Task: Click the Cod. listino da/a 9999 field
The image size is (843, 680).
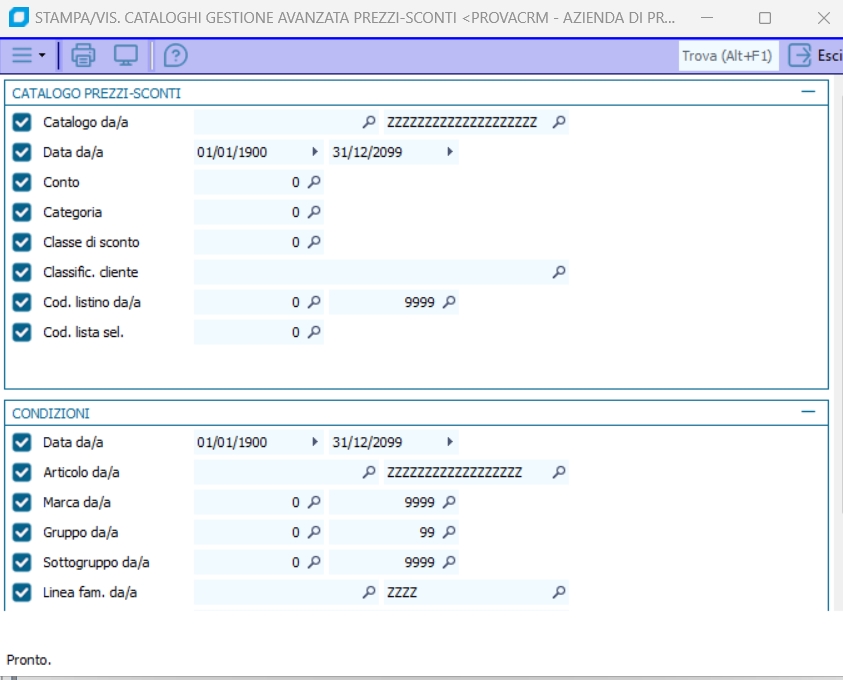Action: (x=385, y=302)
